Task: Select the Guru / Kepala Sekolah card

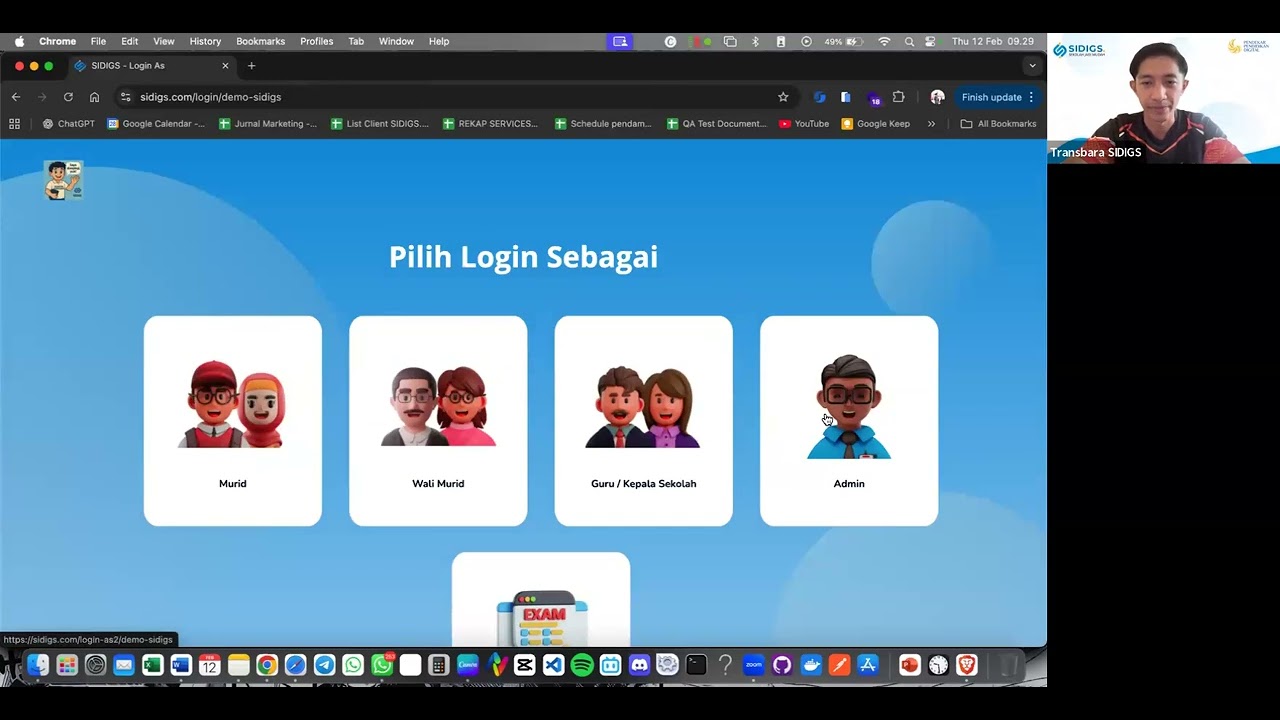Action: (x=644, y=421)
